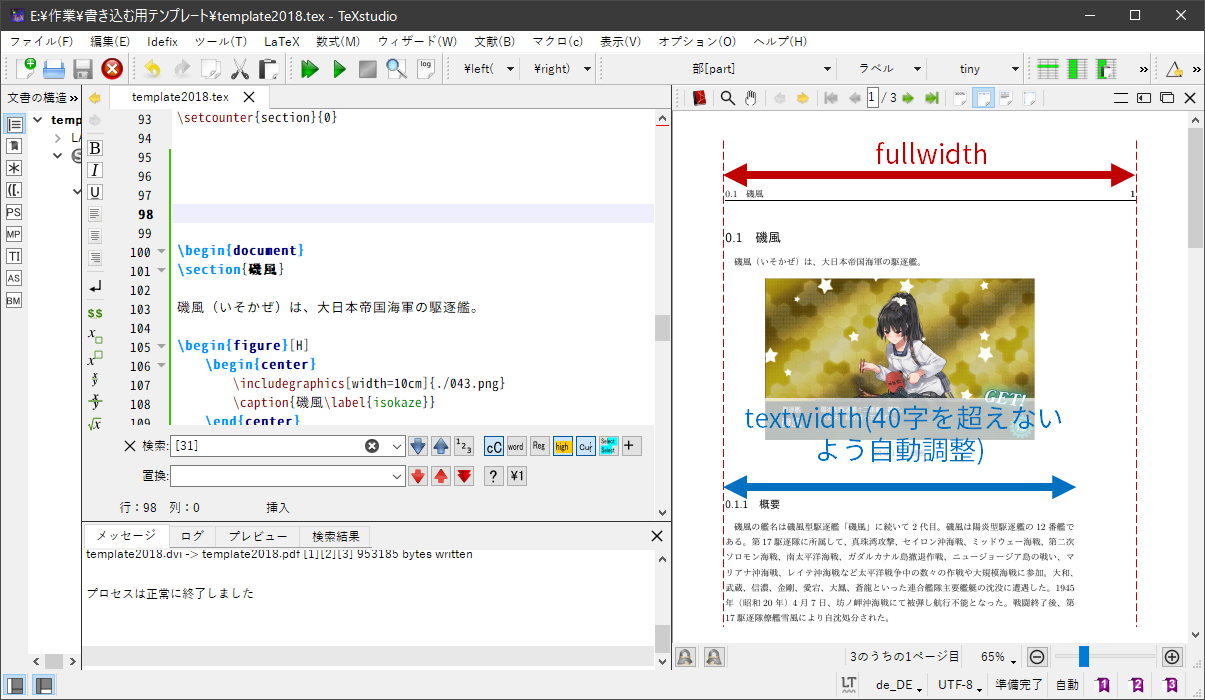Save the document with the floppy disk icon
The width and height of the screenshot is (1205, 700).
point(83,69)
